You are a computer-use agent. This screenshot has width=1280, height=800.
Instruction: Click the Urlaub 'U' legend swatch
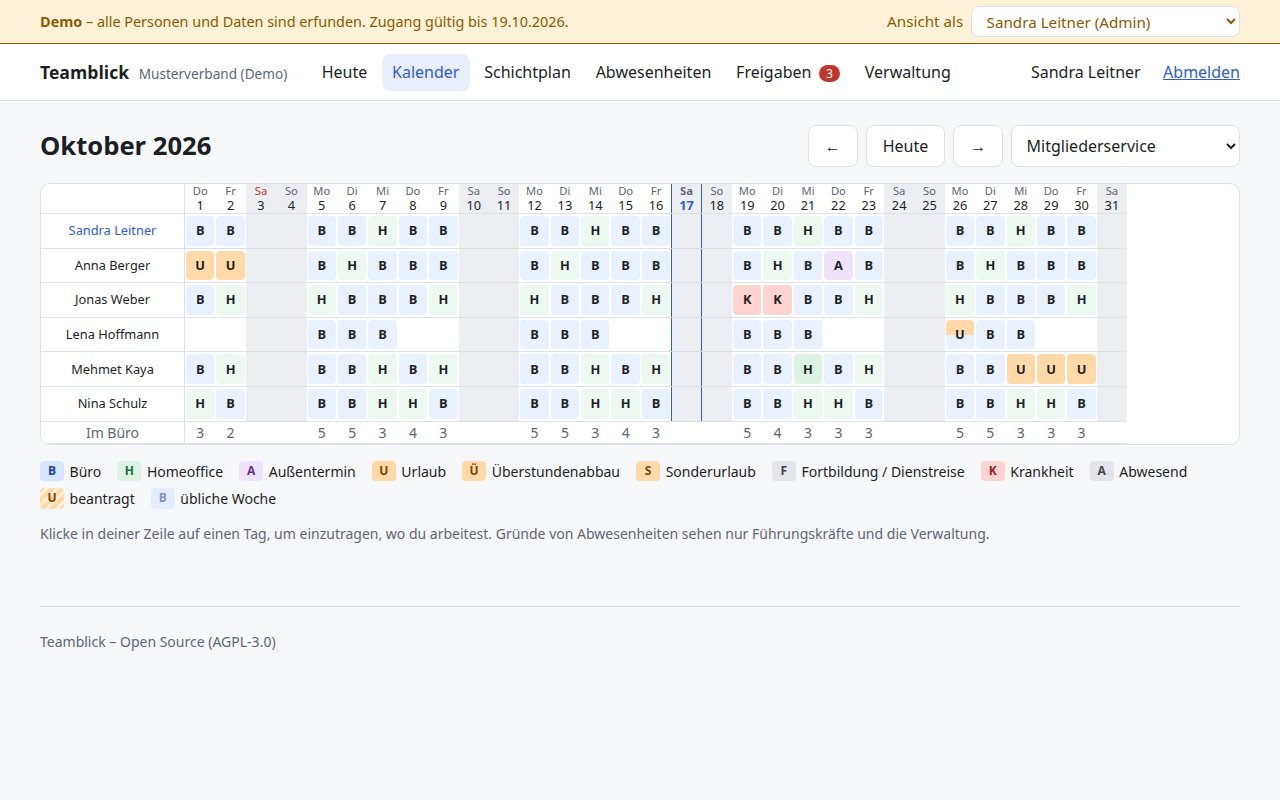384,471
